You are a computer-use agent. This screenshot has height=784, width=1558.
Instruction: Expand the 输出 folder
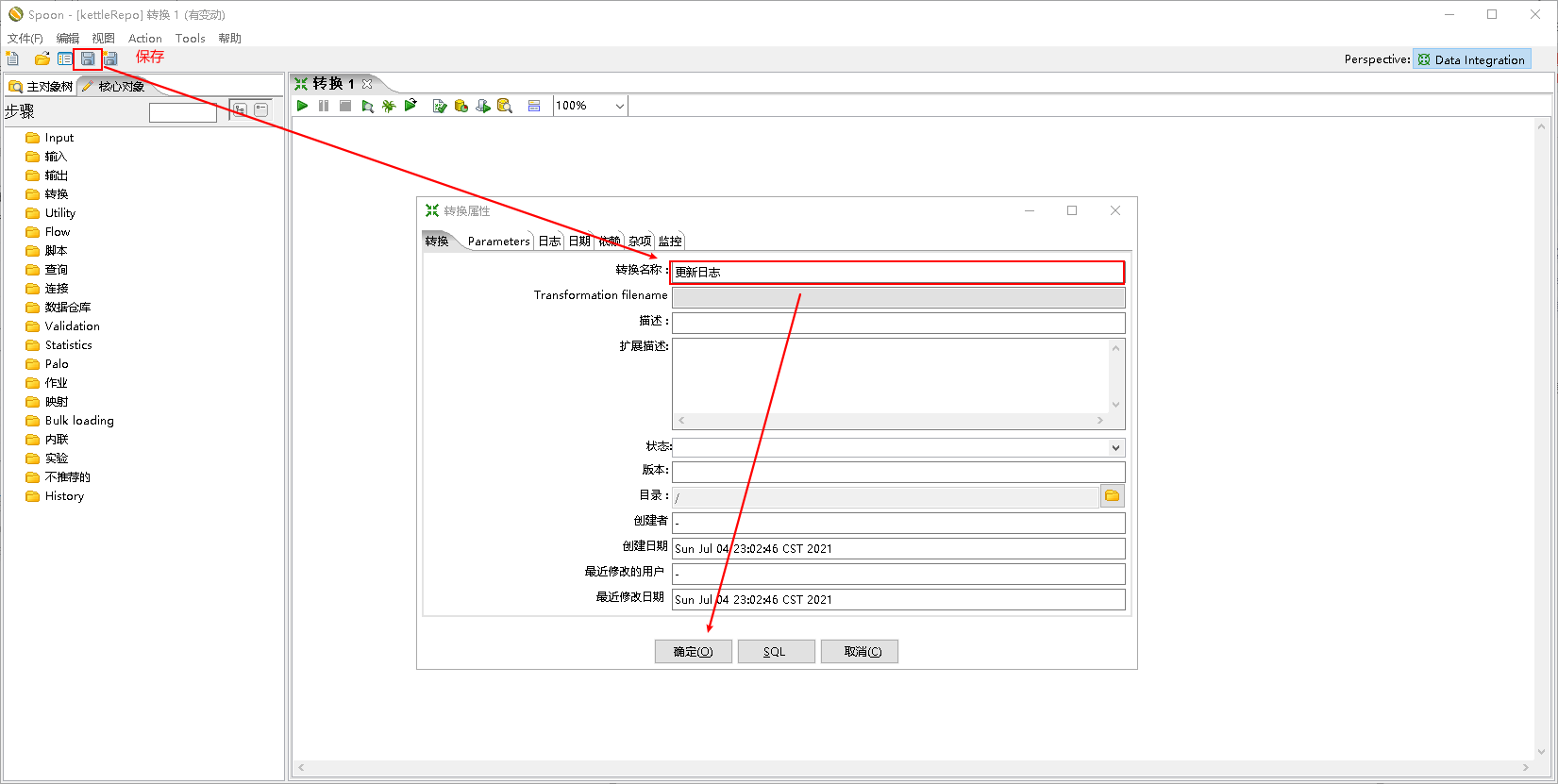coord(46,175)
